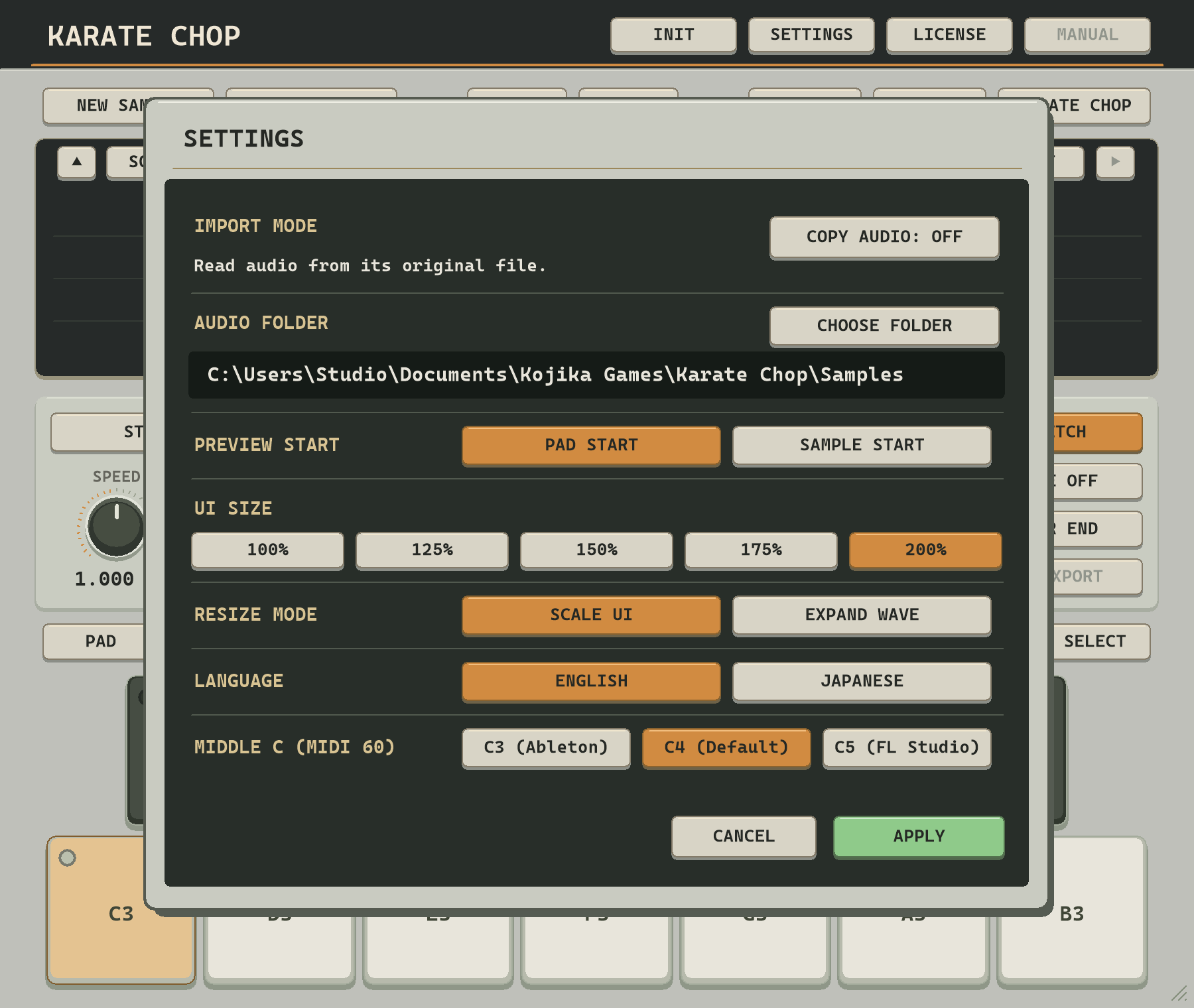This screenshot has width=1194, height=1008.
Task: Click the Speed knob in the main window
Action: click(116, 527)
